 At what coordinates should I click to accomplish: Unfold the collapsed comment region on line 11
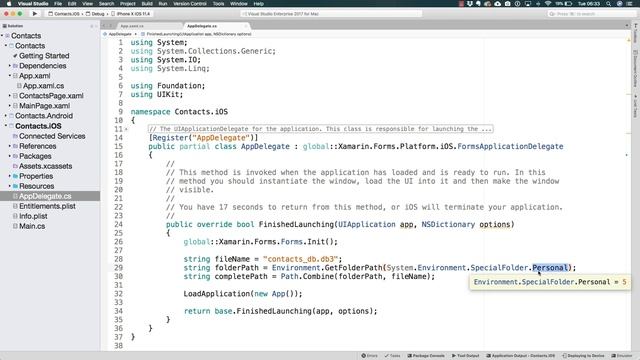(126, 129)
